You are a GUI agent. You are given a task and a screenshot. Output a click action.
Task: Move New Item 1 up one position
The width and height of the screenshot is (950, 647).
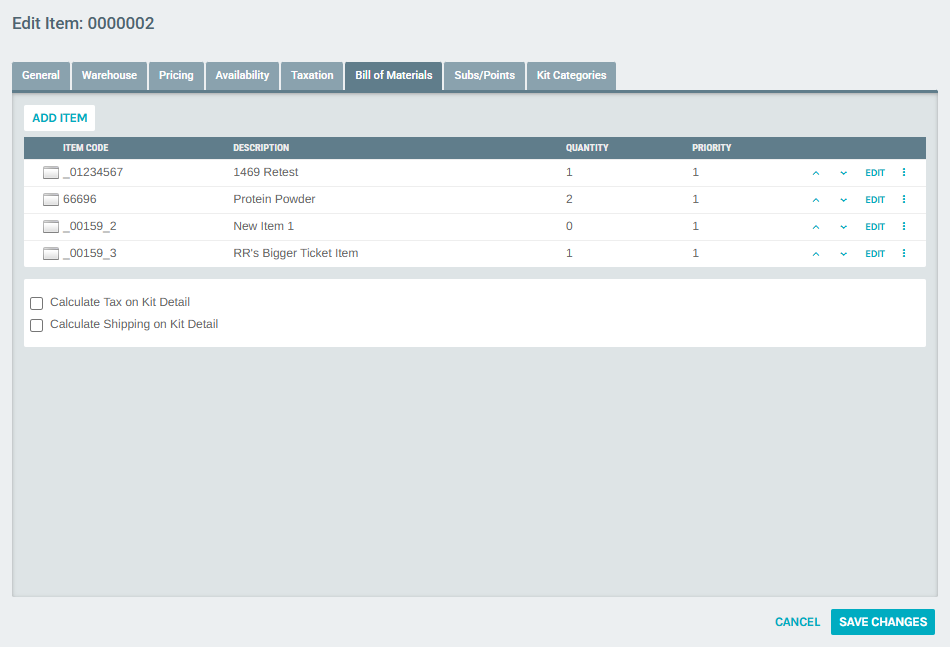coord(815,226)
